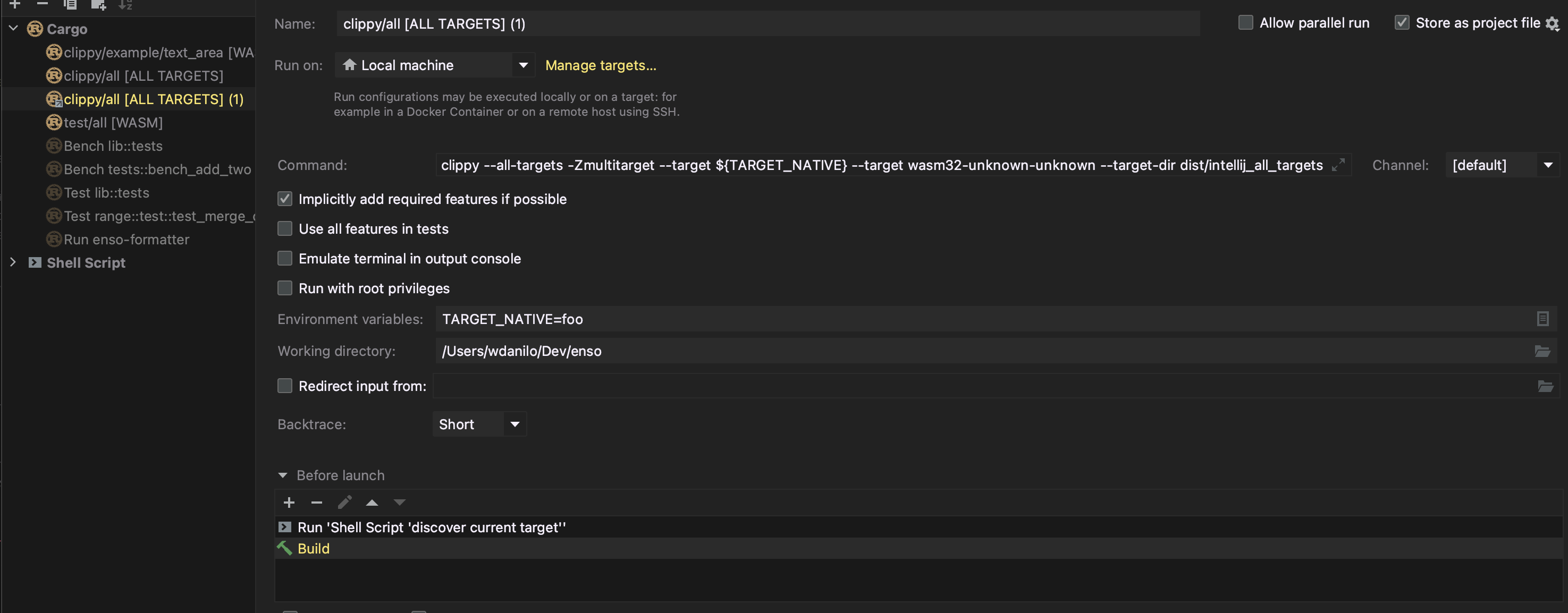Add a new run configuration
This screenshot has width=1568, height=613.
point(13,5)
